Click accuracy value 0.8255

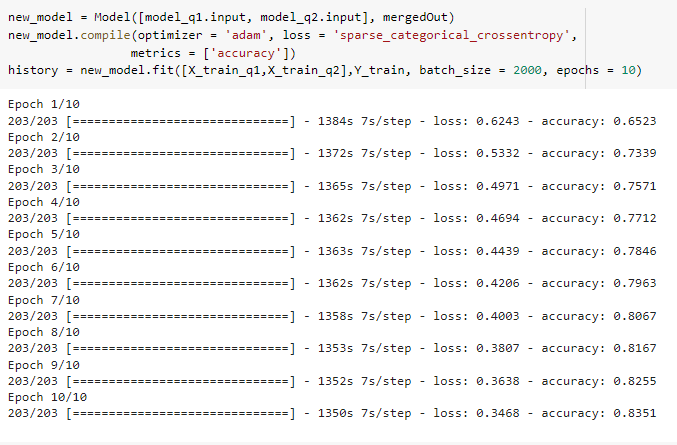pyautogui.click(x=635, y=382)
